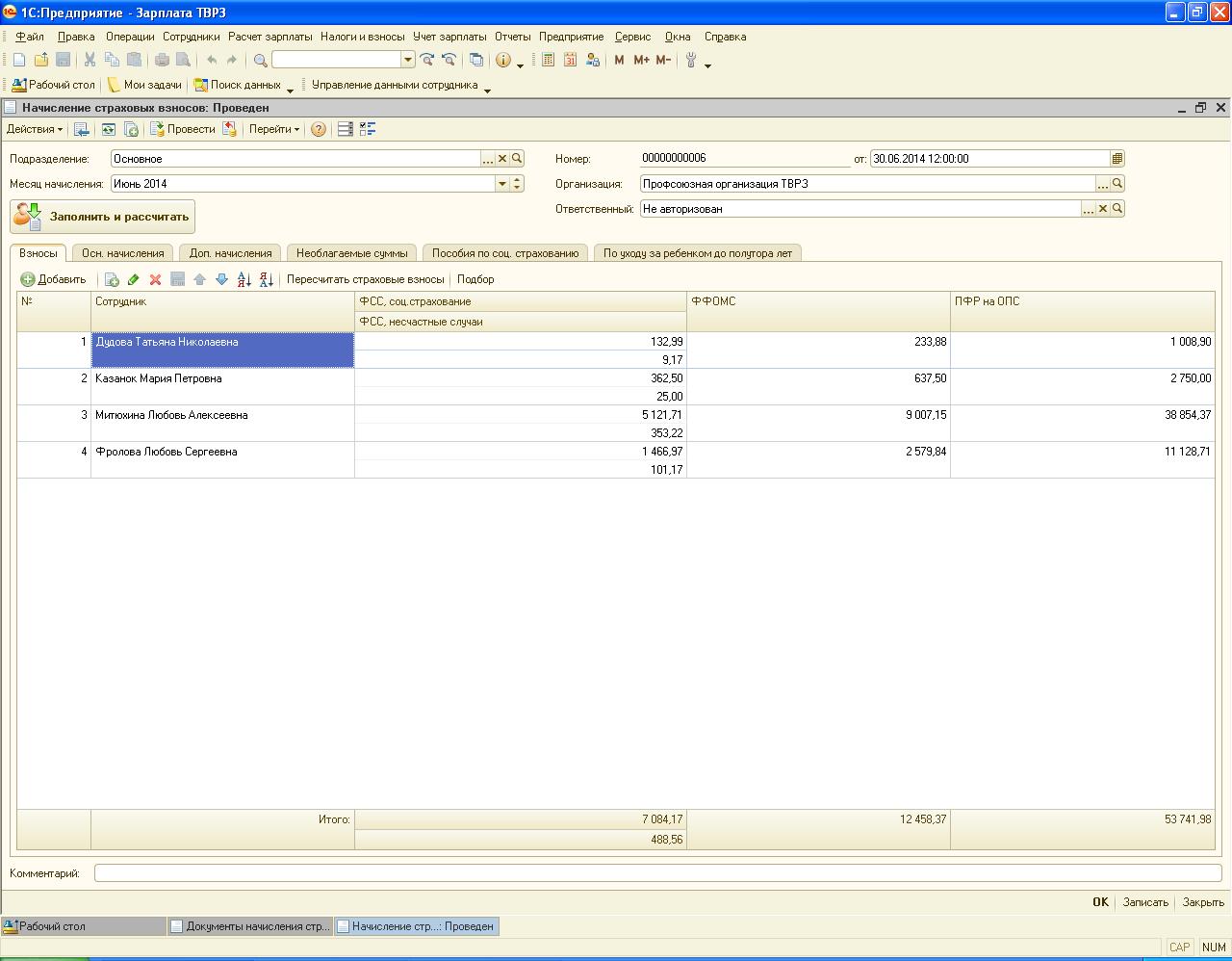Image resolution: width=1232 pixels, height=961 pixels.
Task: Open the Отчеты menu
Action: tap(513, 37)
